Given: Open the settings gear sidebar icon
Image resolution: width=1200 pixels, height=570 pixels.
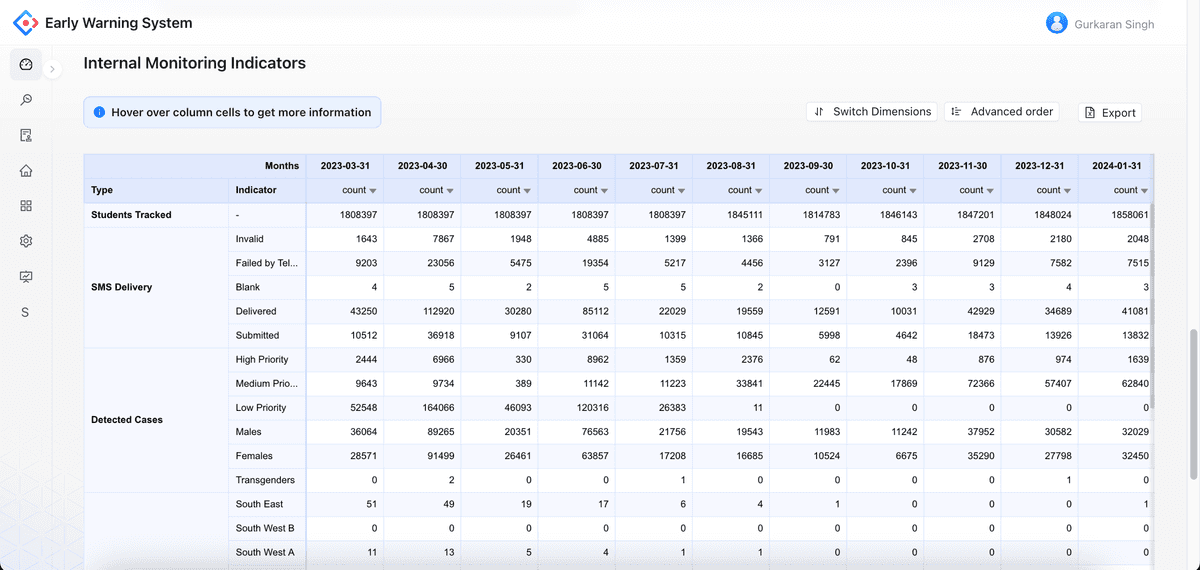Looking at the screenshot, I should 26,241.
